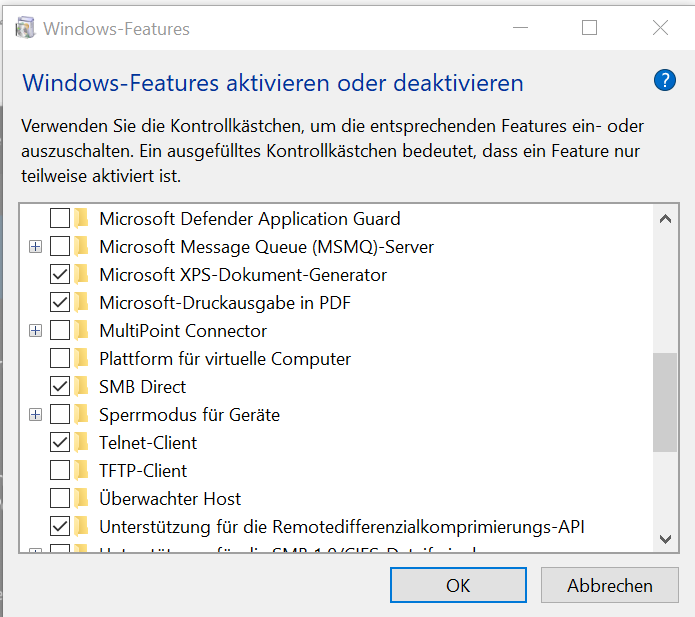The width and height of the screenshot is (695, 617).
Task: Enable the Plattform für virtuelle Computer checkbox
Action: [60, 358]
